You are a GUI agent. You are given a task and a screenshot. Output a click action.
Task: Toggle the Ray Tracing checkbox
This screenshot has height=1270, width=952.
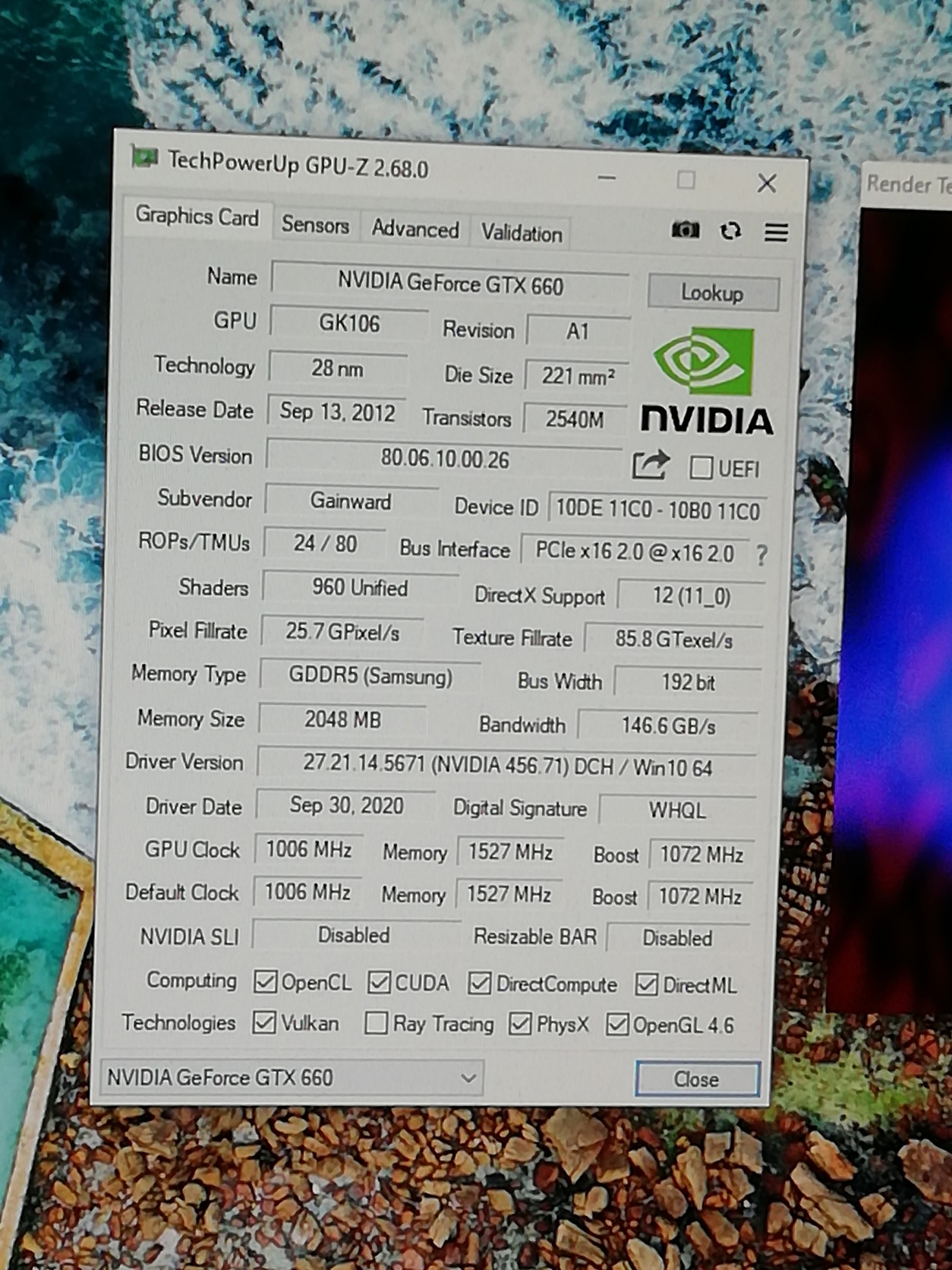point(376,1023)
